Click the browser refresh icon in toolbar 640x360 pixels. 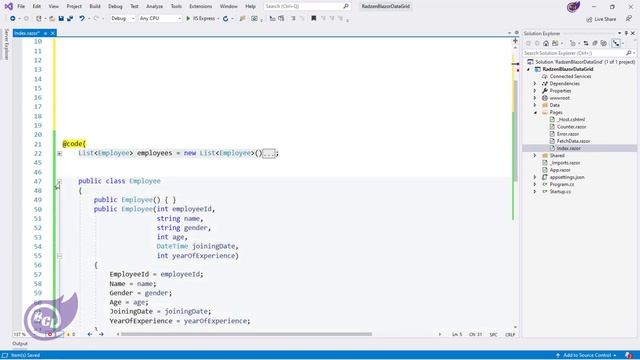pos(225,18)
